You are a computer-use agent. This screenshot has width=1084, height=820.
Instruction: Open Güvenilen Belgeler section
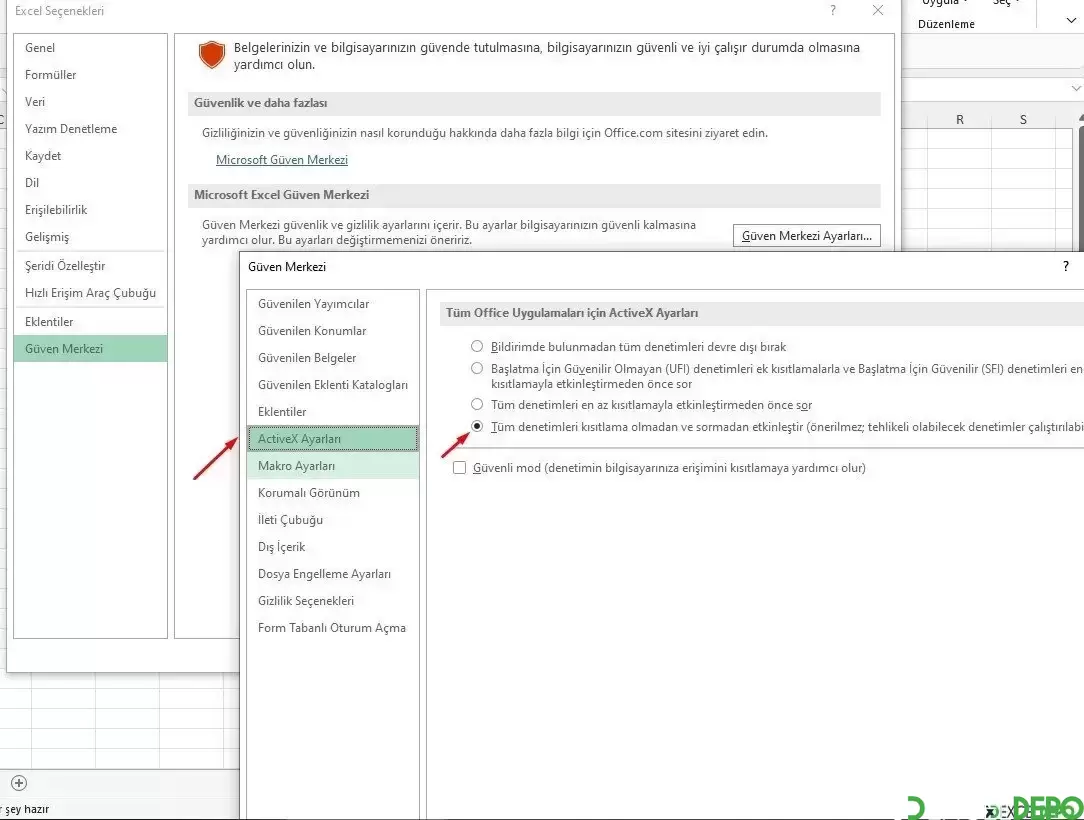click(x=333, y=357)
